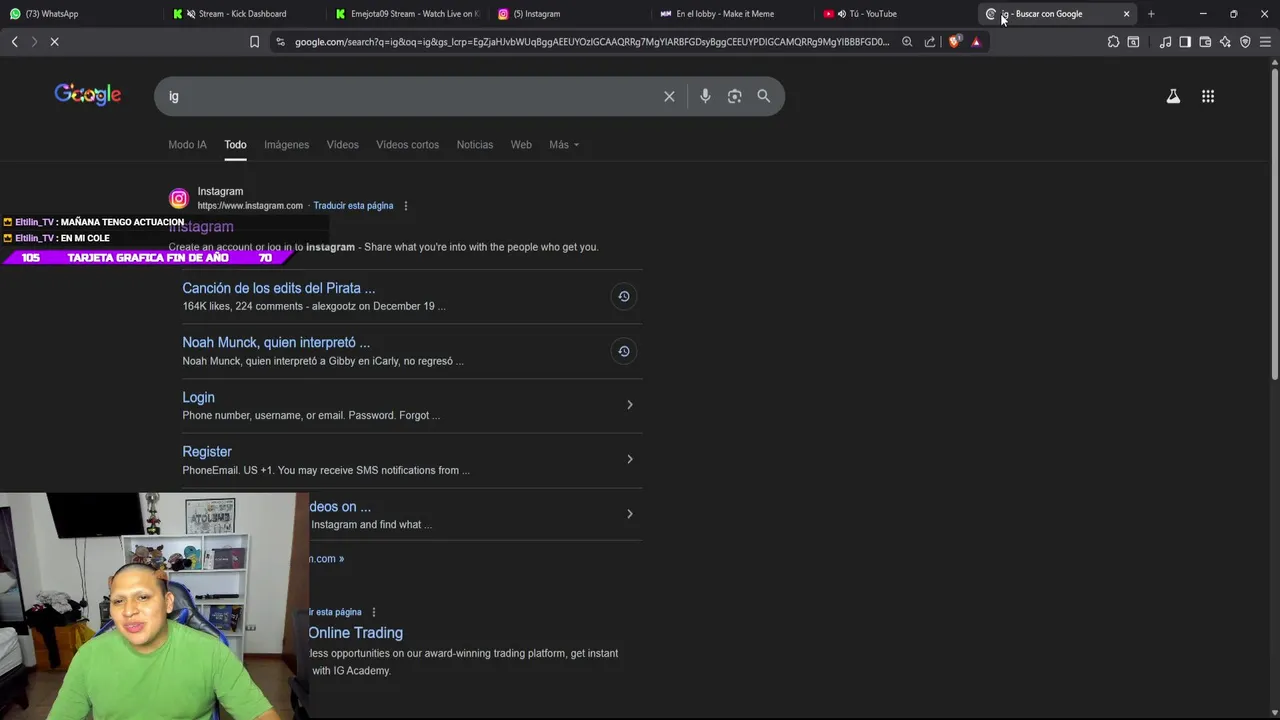The height and width of the screenshot is (720, 1280).
Task: Switch to the Tú - YouTube tab
Action: coord(895,14)
